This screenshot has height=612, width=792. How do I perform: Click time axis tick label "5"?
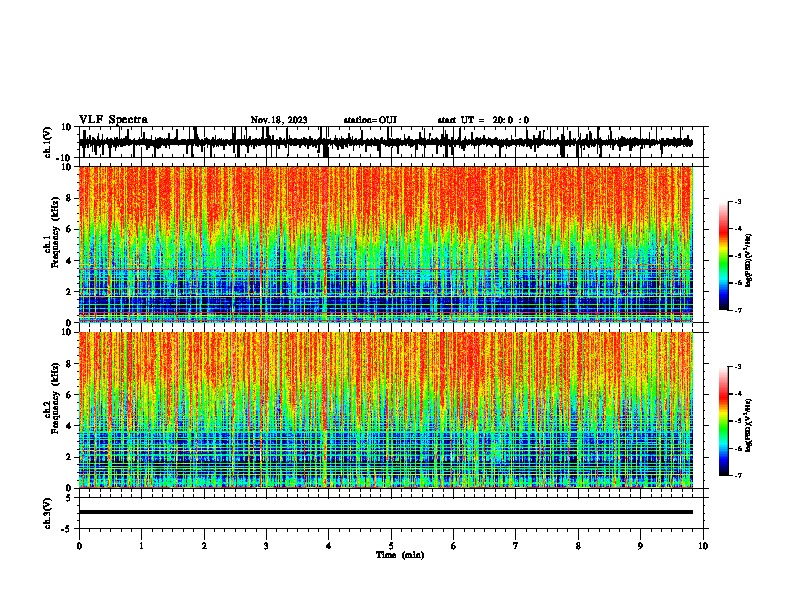(391, 546)
